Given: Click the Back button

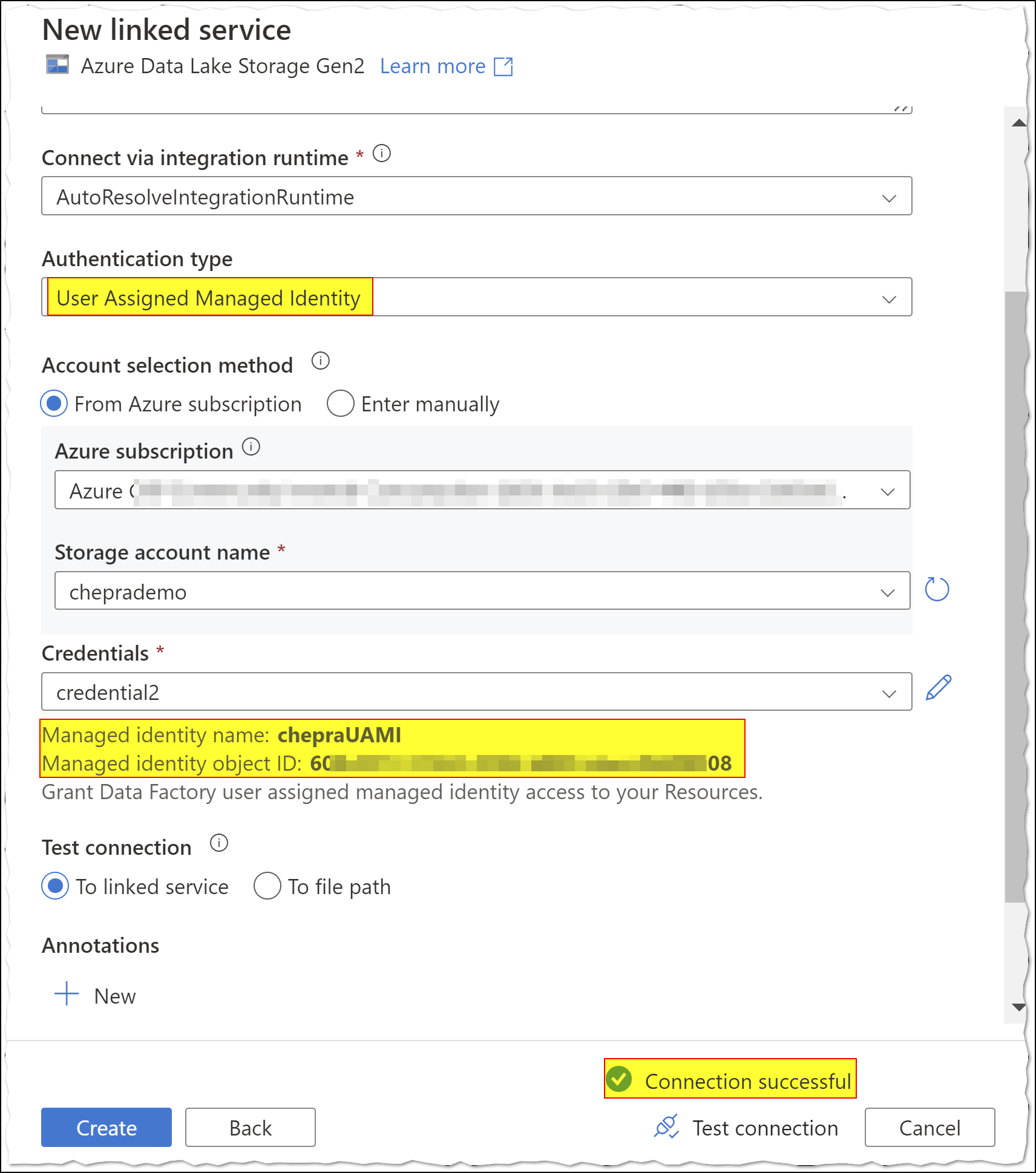Looking at the screenshot, I should point(251,1128).
